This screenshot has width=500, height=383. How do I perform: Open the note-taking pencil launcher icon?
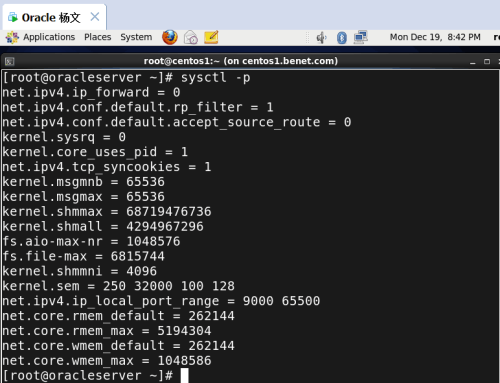pos(211,37)
